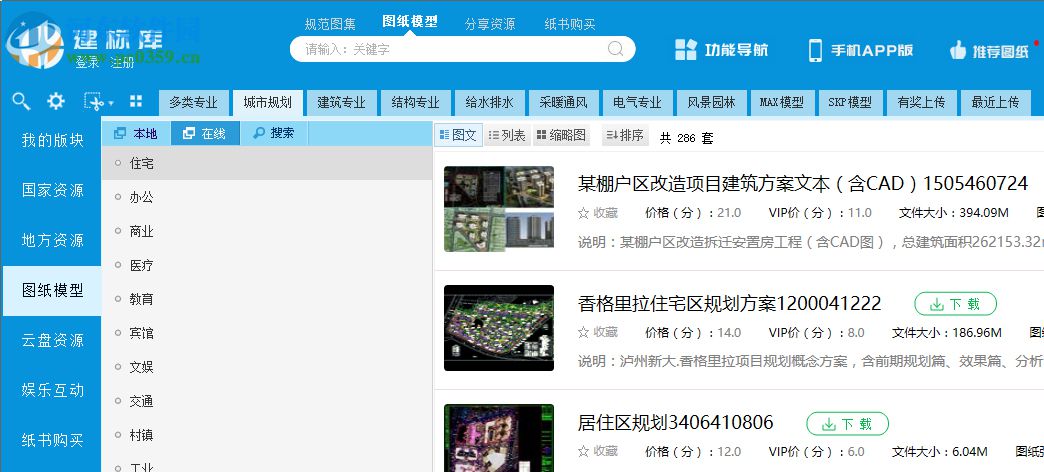This screenshot has height=472, width=1044.
Task: Select the SKP模型 category tab
Action: click(850, 103)
